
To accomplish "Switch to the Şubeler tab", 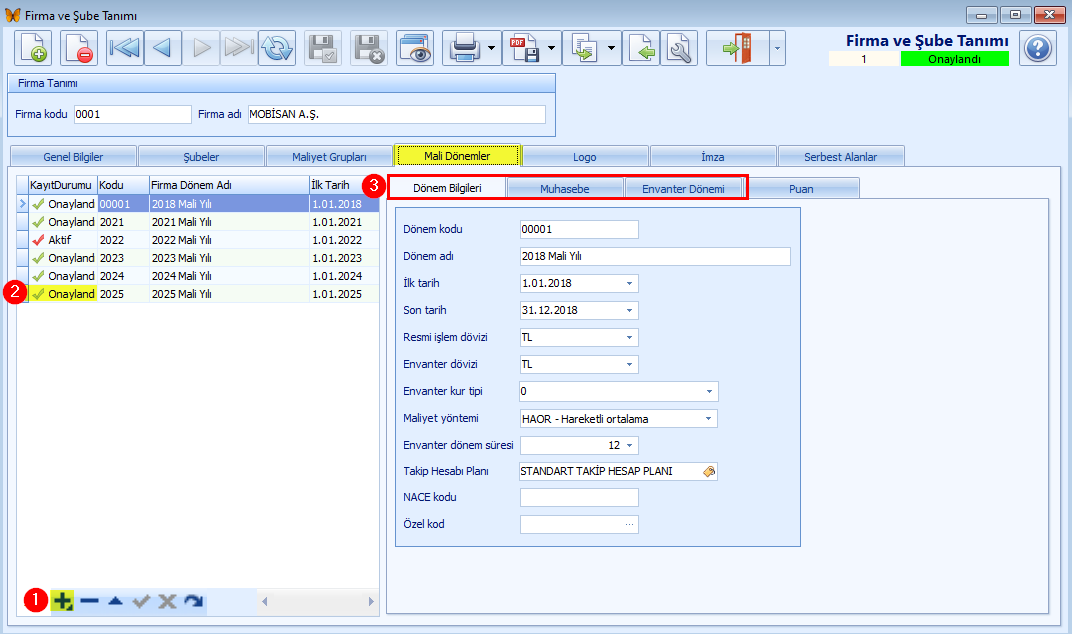I will pyautogui.click(x=201, y=157).
